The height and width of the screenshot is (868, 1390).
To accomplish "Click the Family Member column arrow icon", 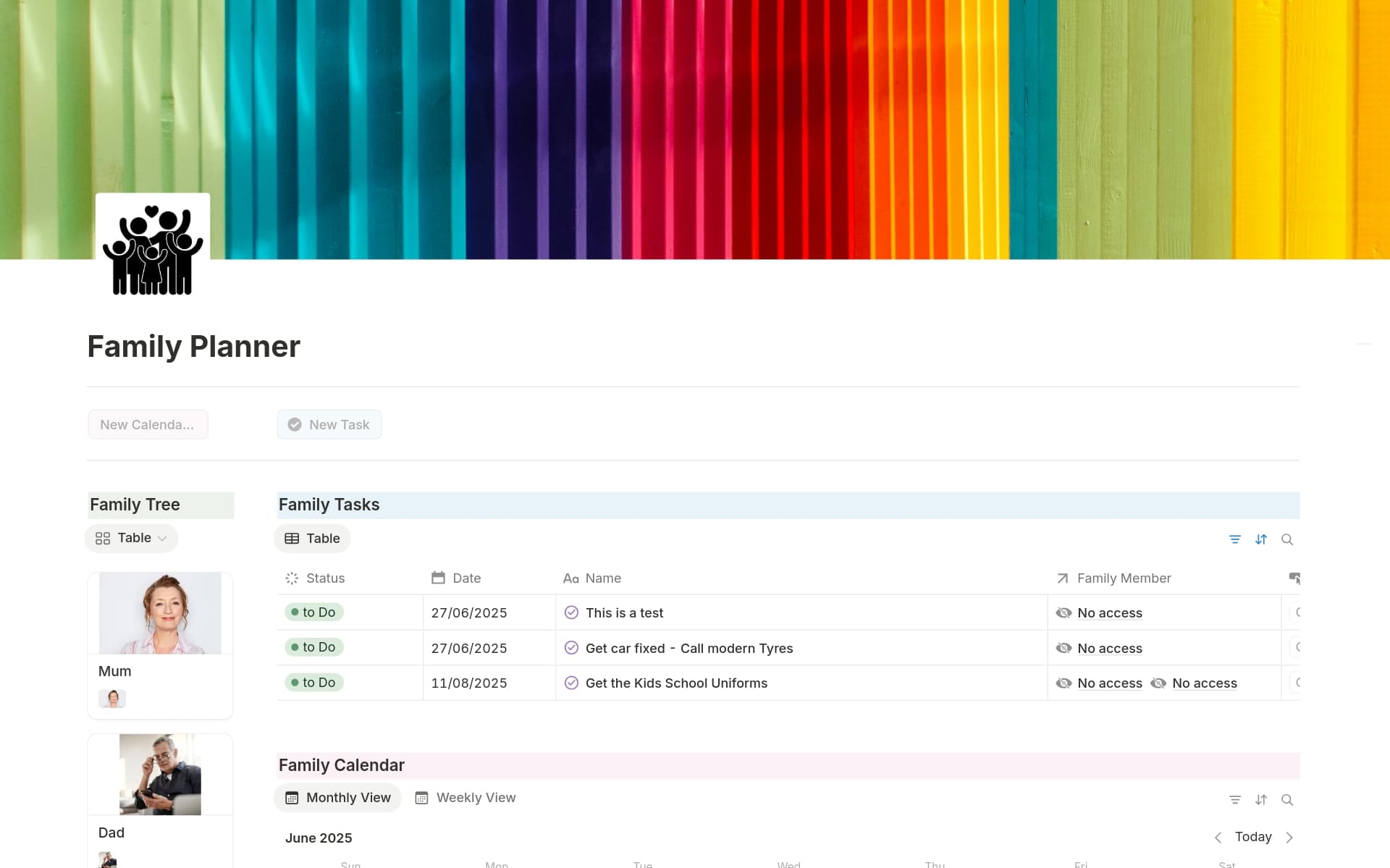I will tap(1061, 578).
